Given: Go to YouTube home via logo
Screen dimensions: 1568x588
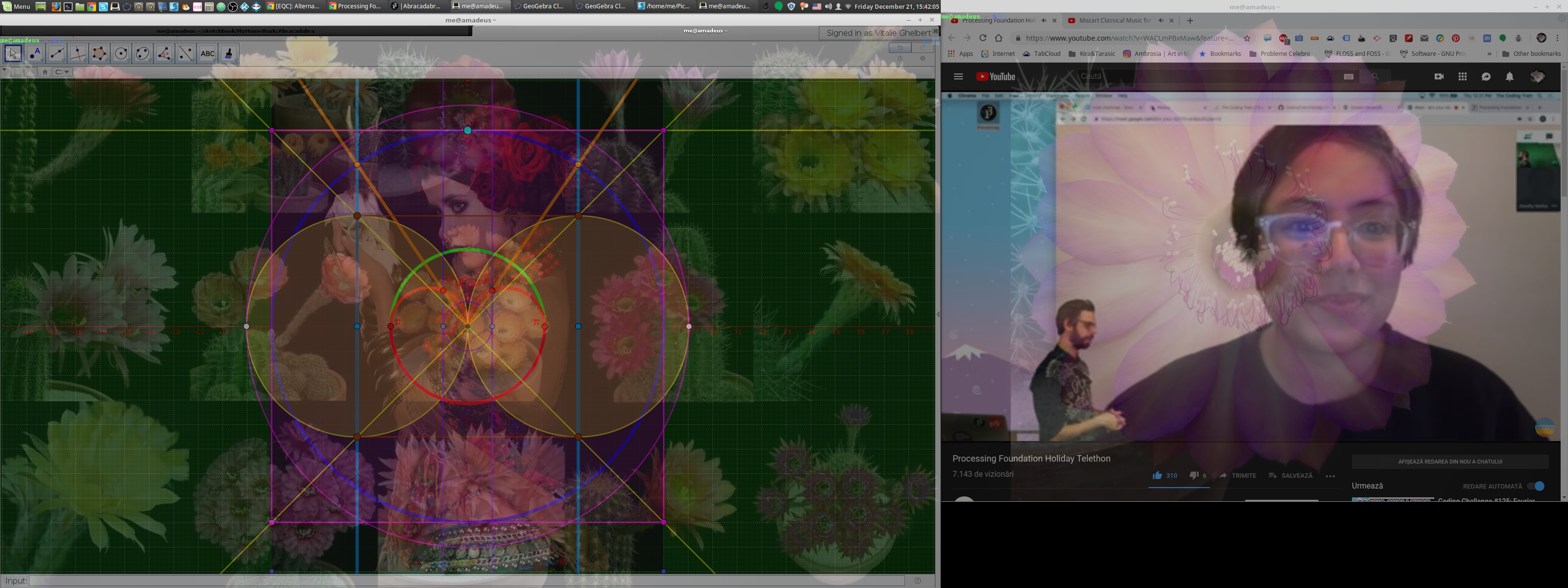Looking at the screenshot, I should pyautogui.click(x=996, y=77).
